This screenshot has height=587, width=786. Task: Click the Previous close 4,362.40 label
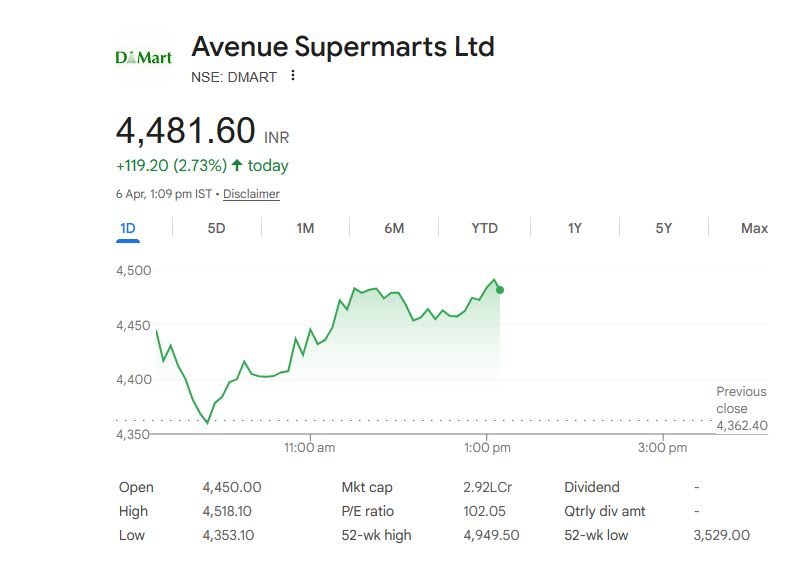741,408
